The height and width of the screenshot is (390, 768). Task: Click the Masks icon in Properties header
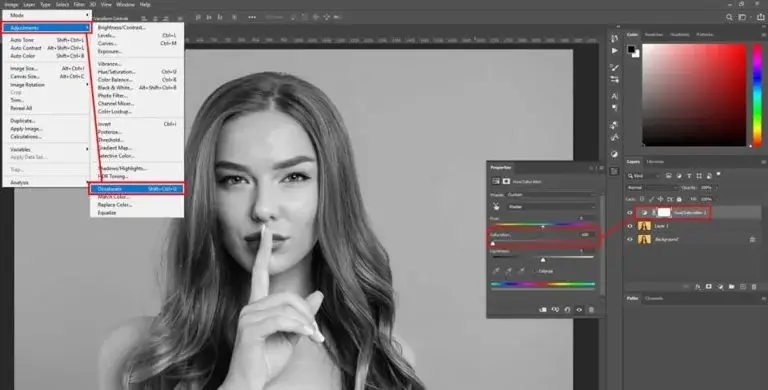(506, 181)
